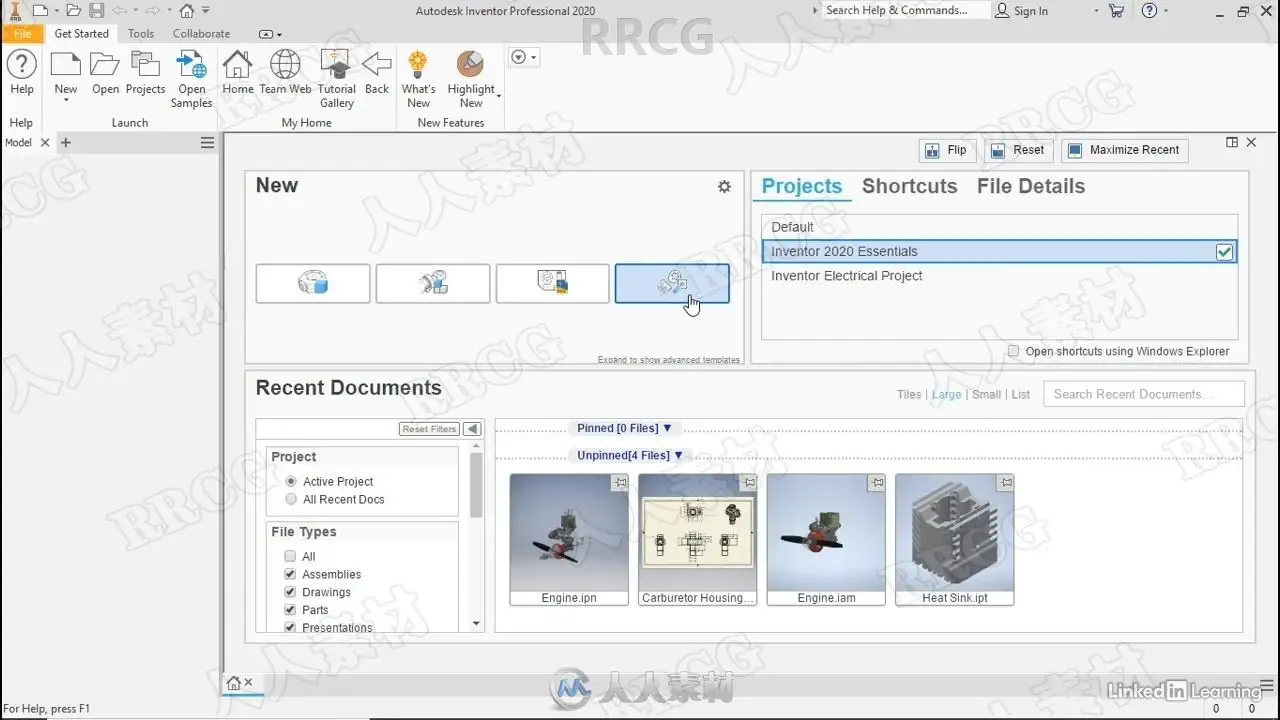This screenshot has width=1280, height=720.
Task: Open Highlight New dropdown arrow
Action: [x=498, y=96]
